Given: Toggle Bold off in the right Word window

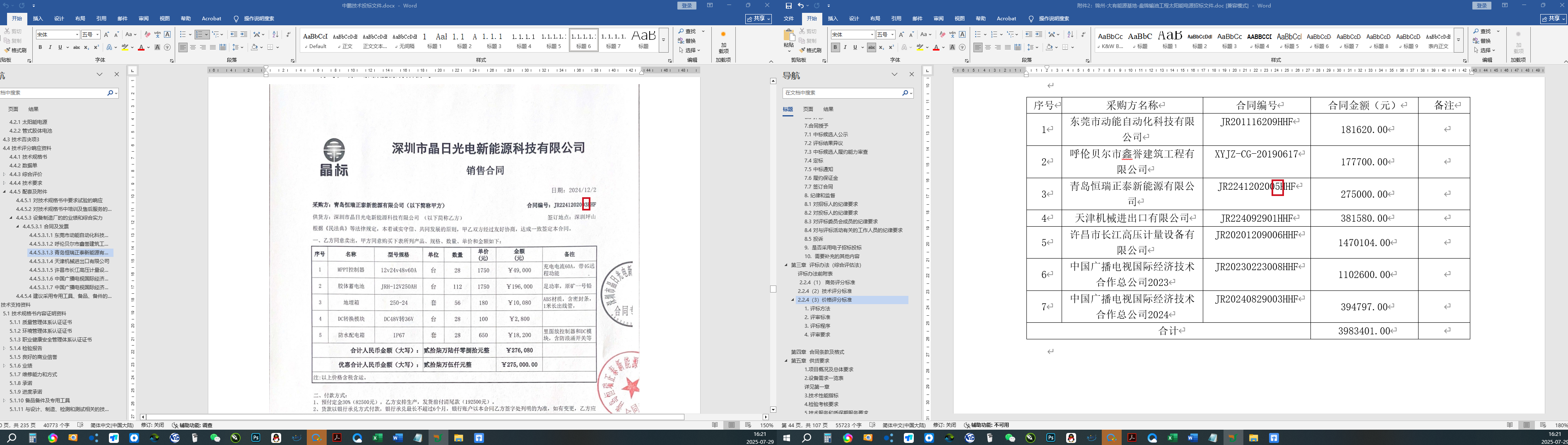Looking at the screenshot, I should pyautogui.click(x=835, y=48).
